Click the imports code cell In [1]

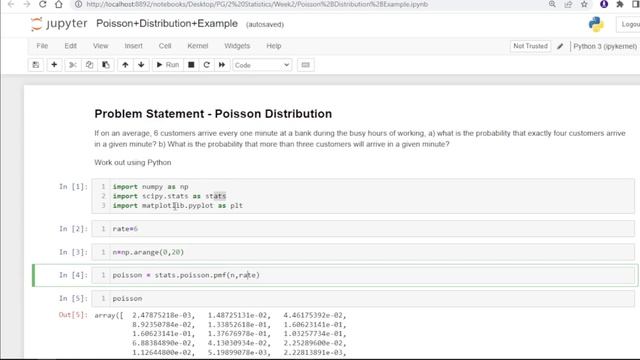pos(363,196)
